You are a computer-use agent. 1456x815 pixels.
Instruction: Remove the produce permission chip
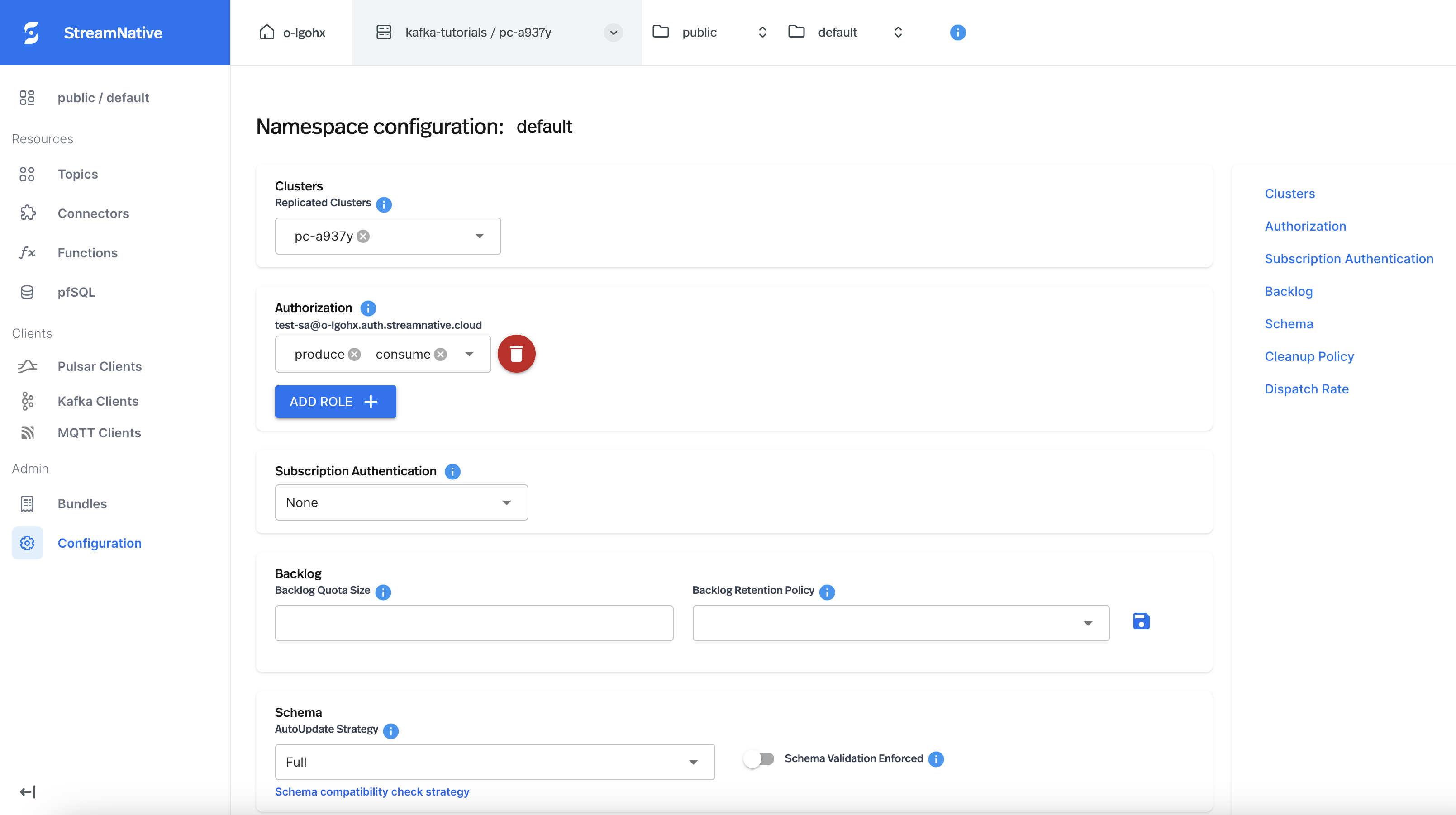click(354, 354)
